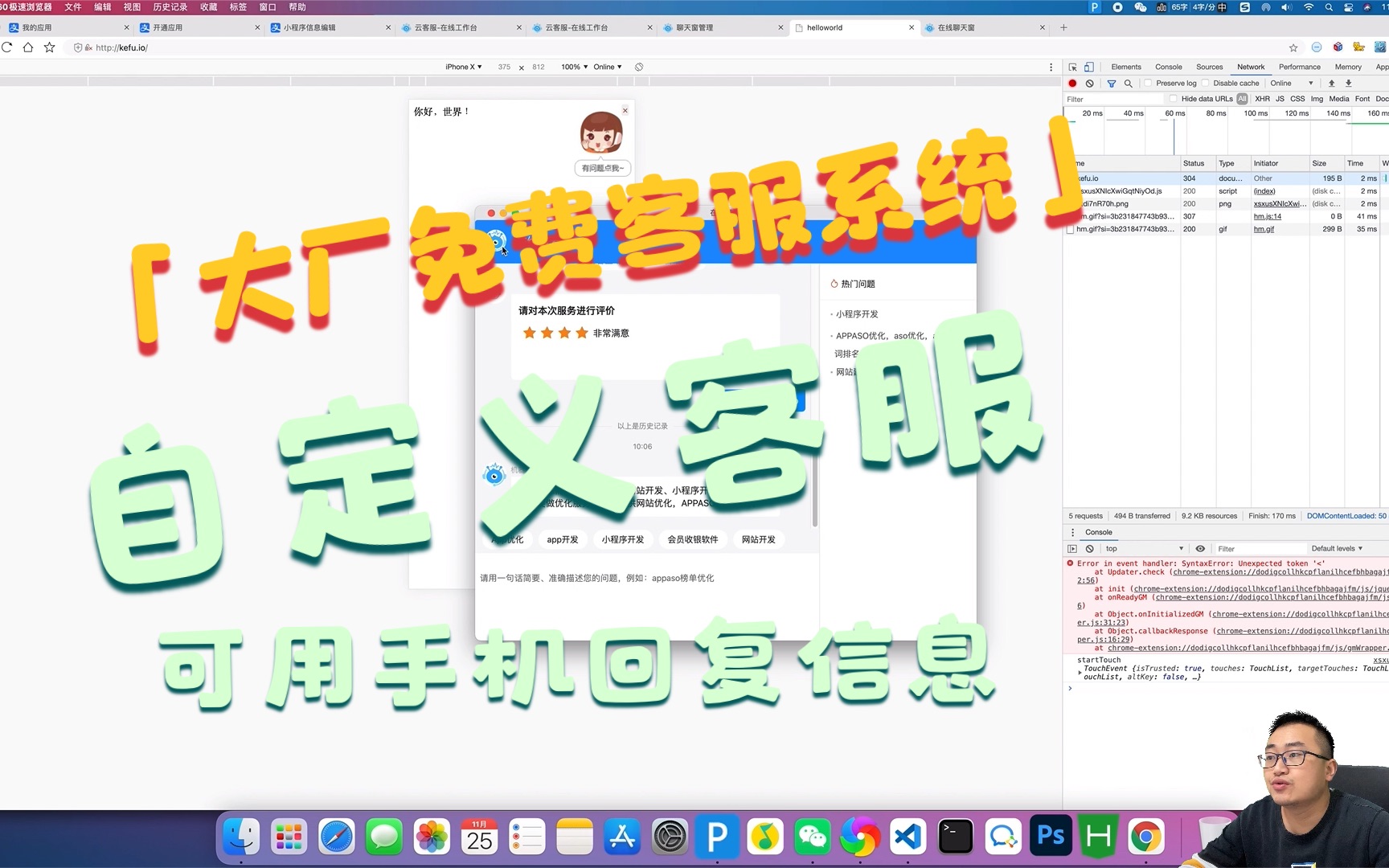The image size is (1389, 868).
Task: Switch to the Sources tab
Action: pos(1209,68)
